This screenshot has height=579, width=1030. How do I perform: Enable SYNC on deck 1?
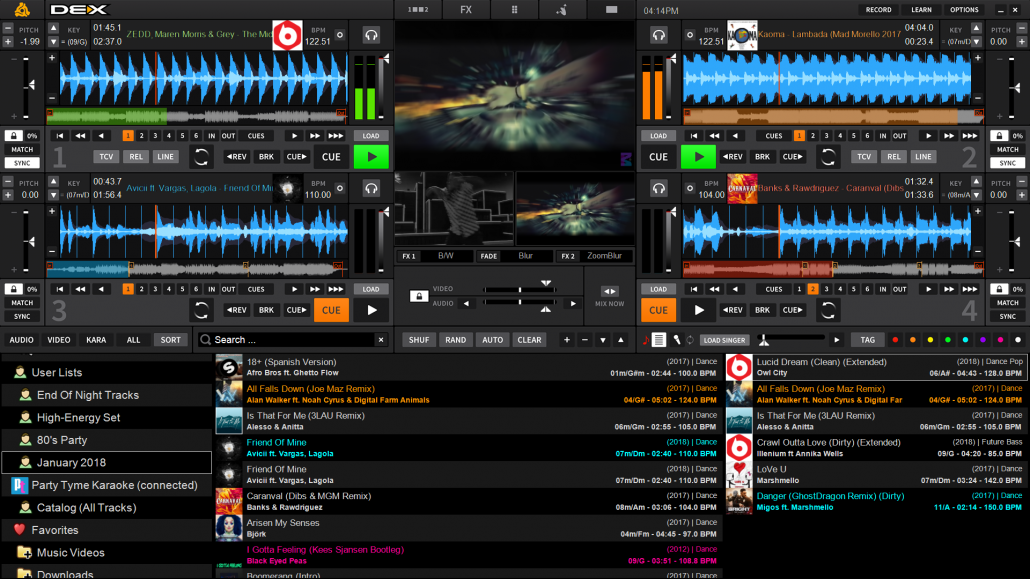point(22,163)
